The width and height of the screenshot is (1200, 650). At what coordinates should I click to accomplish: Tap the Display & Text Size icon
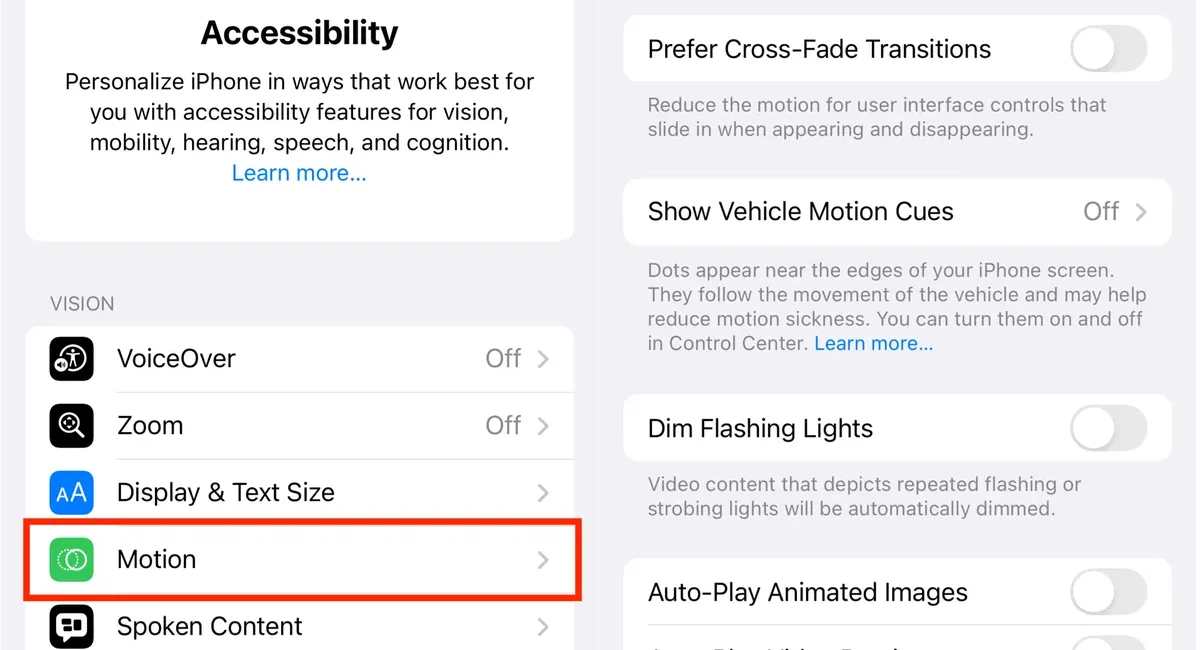[71, 492]
